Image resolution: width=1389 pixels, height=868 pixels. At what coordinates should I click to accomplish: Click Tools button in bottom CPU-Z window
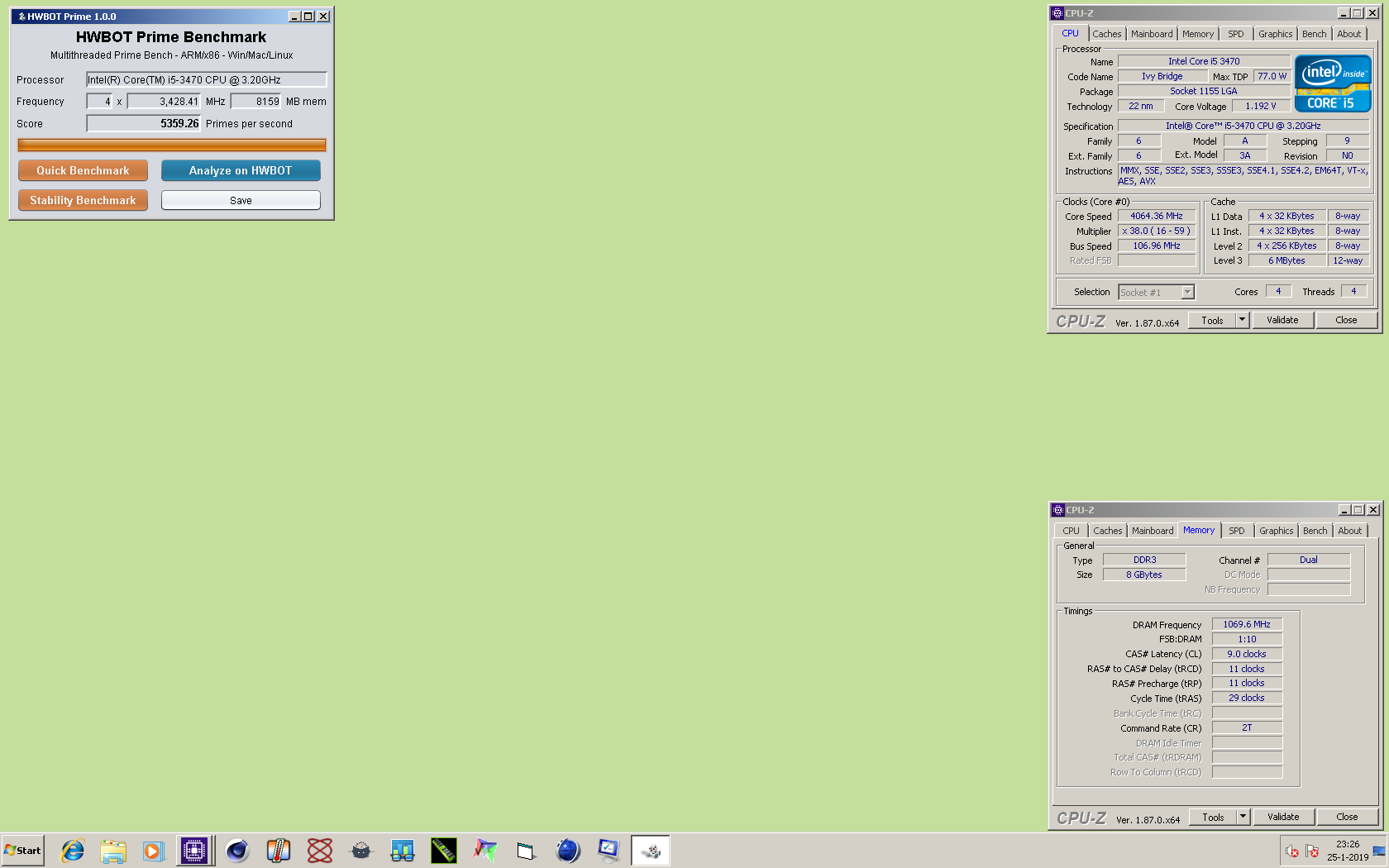[1213, 817]
